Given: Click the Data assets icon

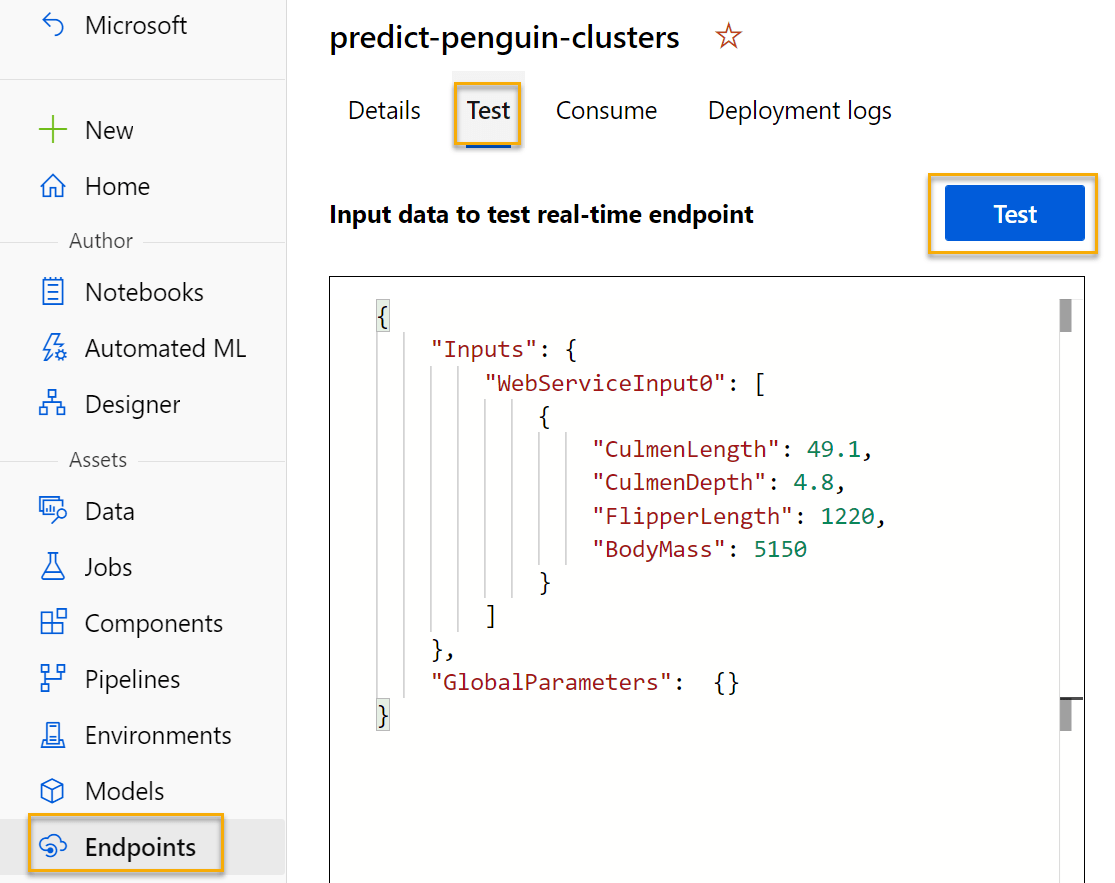Looking at the screenshot, I should (52, 511).
